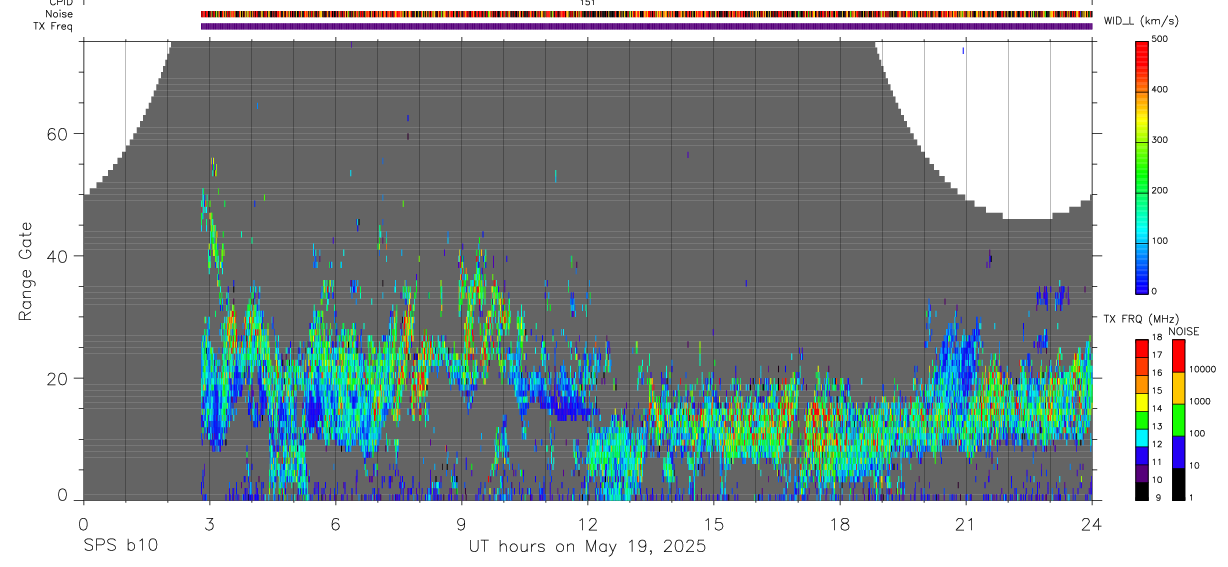
Task: Click the '500' tick on the width colorbar
Action: (1161, 39)
